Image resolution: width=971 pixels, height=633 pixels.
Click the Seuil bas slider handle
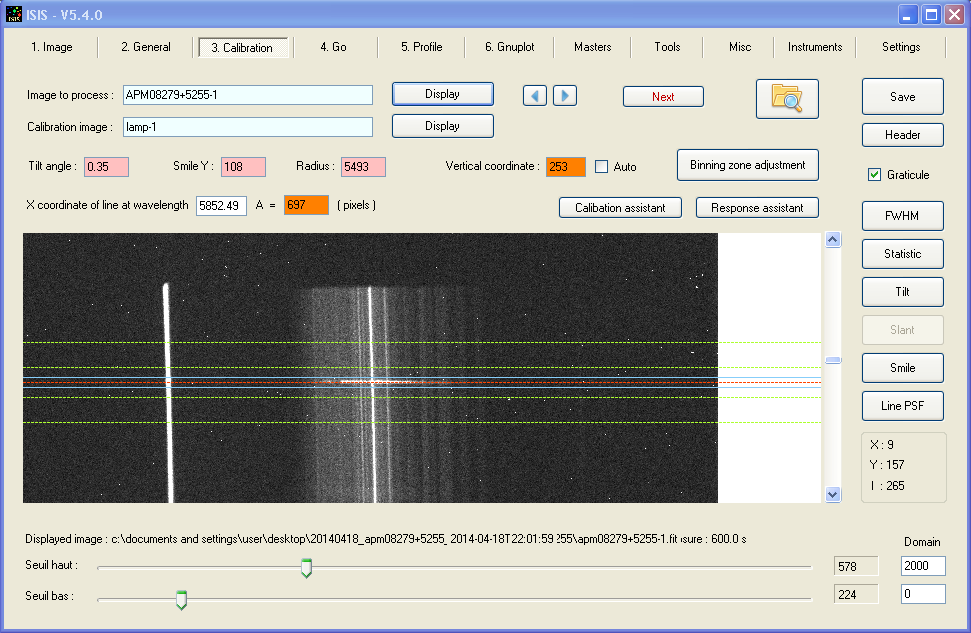click(181, 600)
